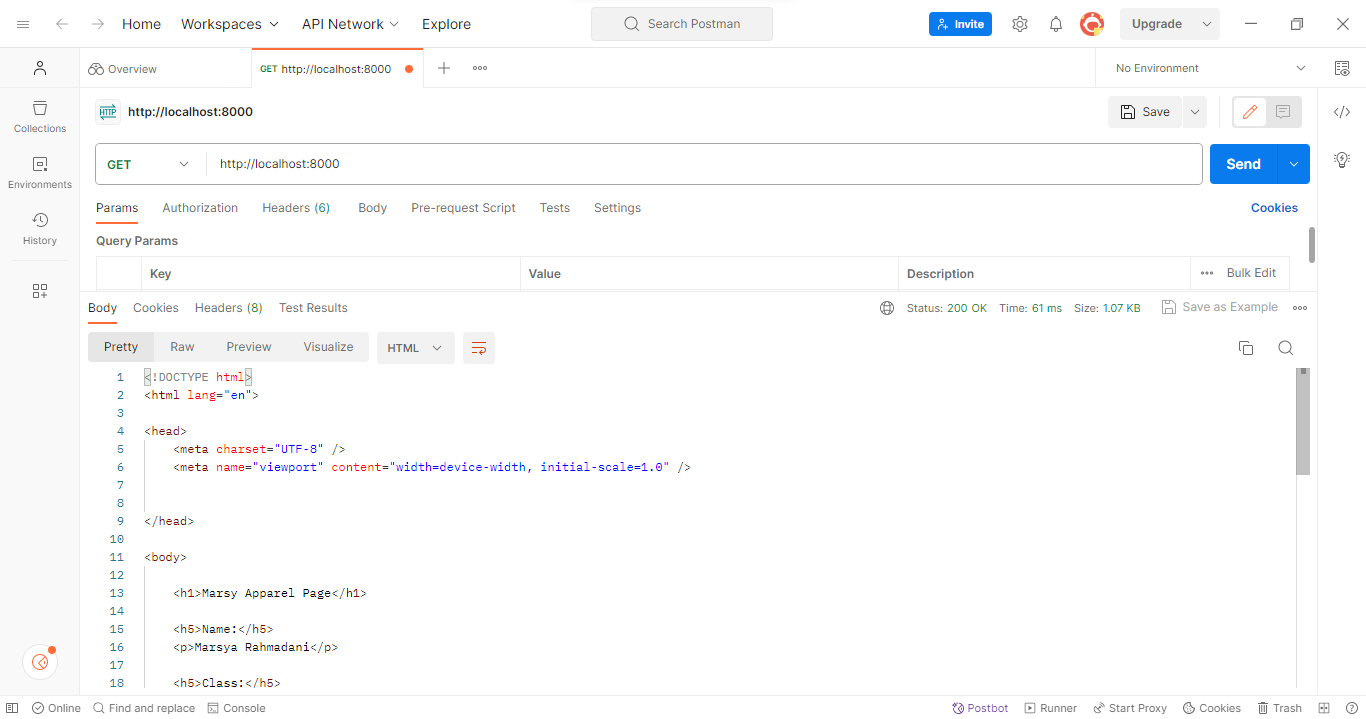Switch to the Headers (6) request tab

point(295,208)
